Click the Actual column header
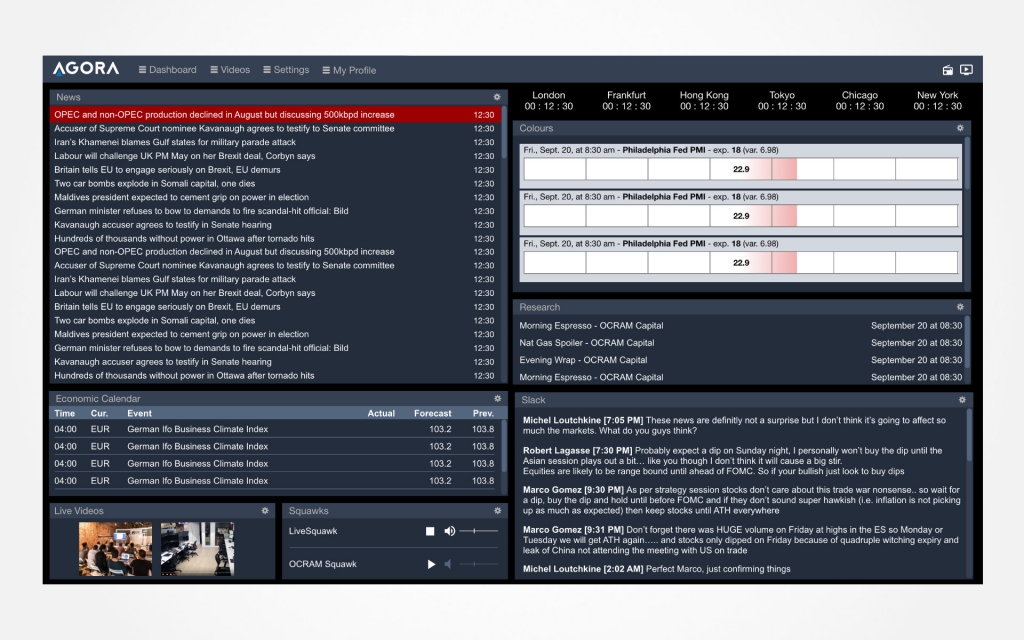Viewport: 1024px width, 640px height. point(381,413)
